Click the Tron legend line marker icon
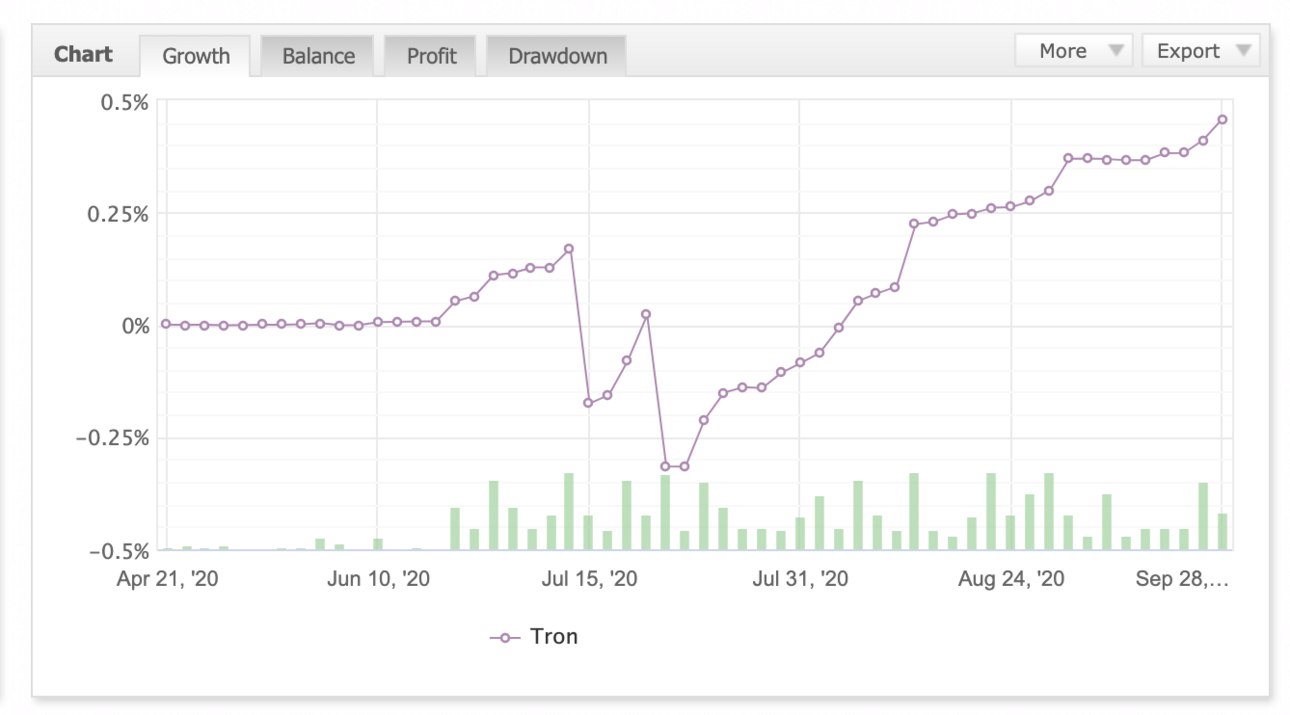 point(505,637)
